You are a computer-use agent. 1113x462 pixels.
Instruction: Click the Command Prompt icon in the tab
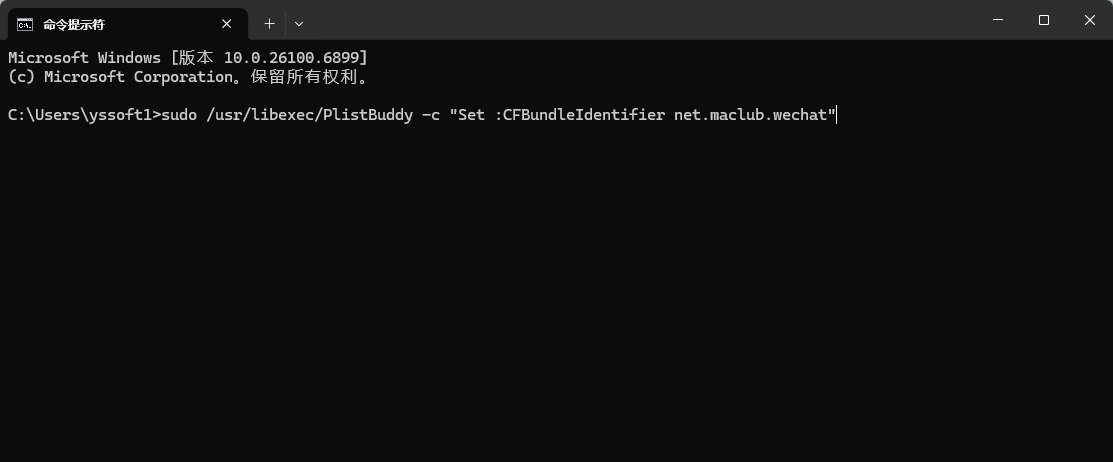pos(25,24)
